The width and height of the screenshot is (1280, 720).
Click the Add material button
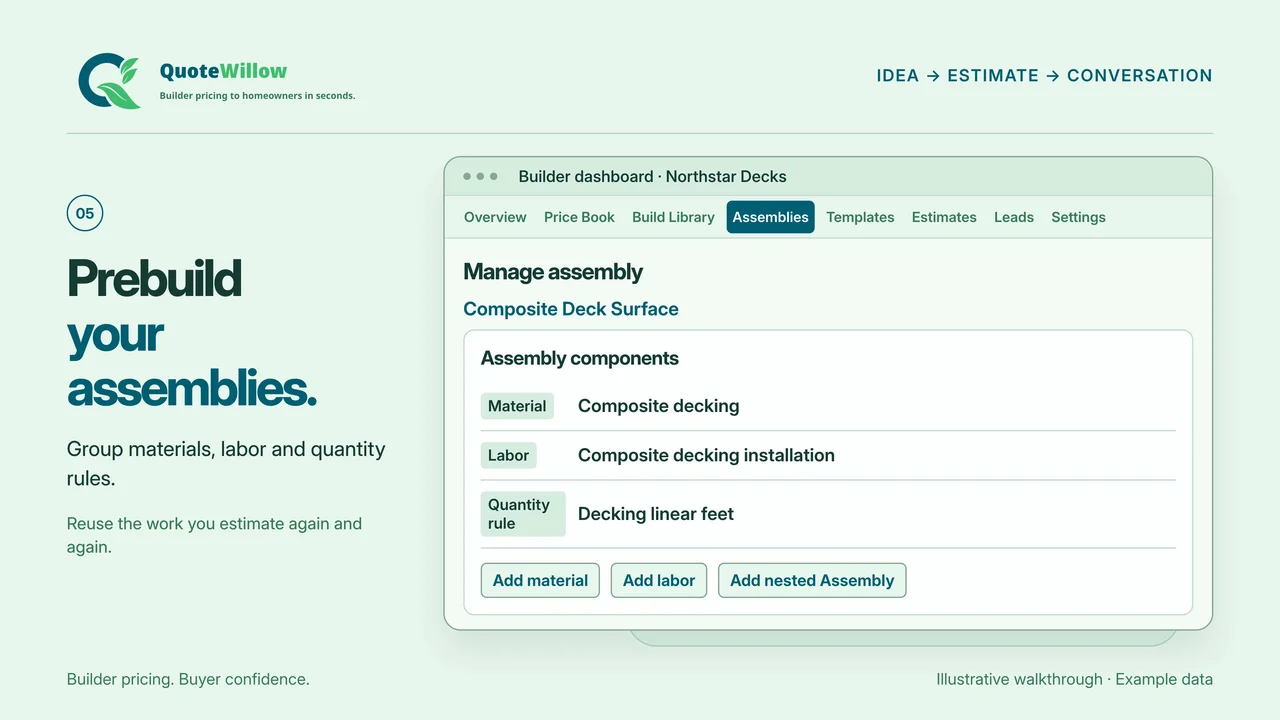pos(540,580)
